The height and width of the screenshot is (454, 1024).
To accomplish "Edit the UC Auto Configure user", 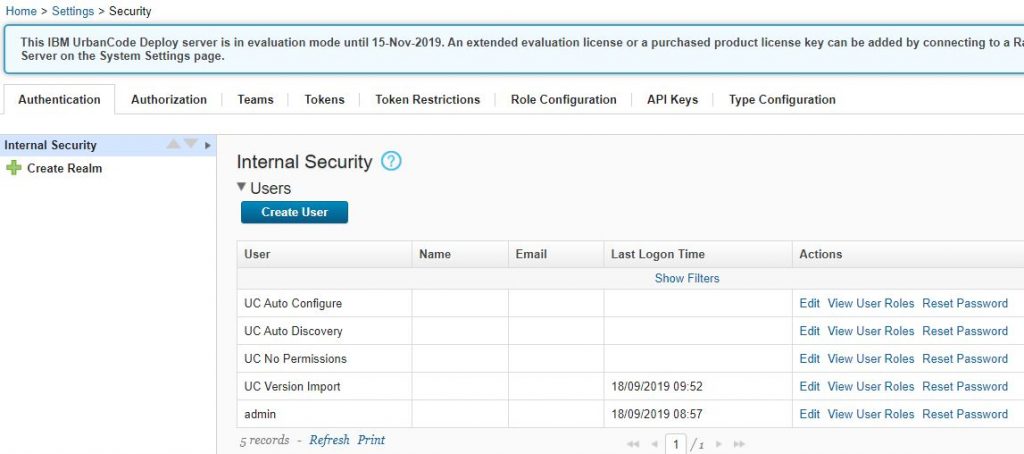I will coord(809,303).
